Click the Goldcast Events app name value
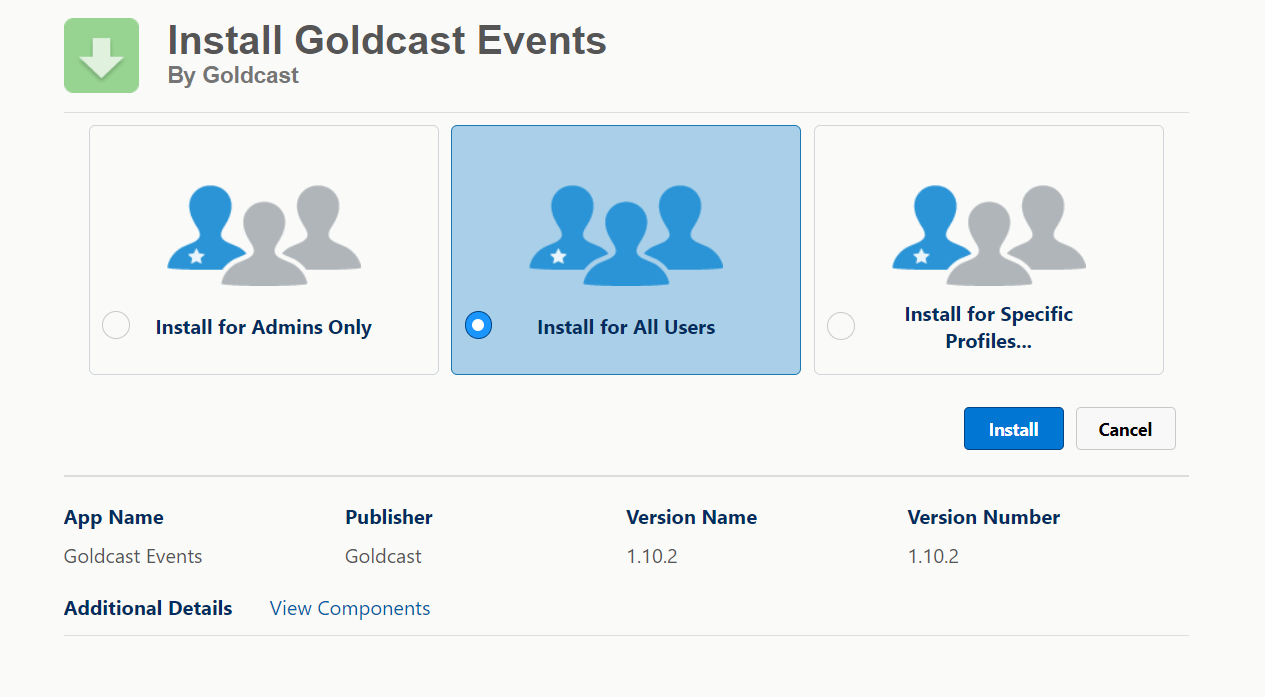The width and height of the screenshot is (1265, 697). tap(132, 556)
